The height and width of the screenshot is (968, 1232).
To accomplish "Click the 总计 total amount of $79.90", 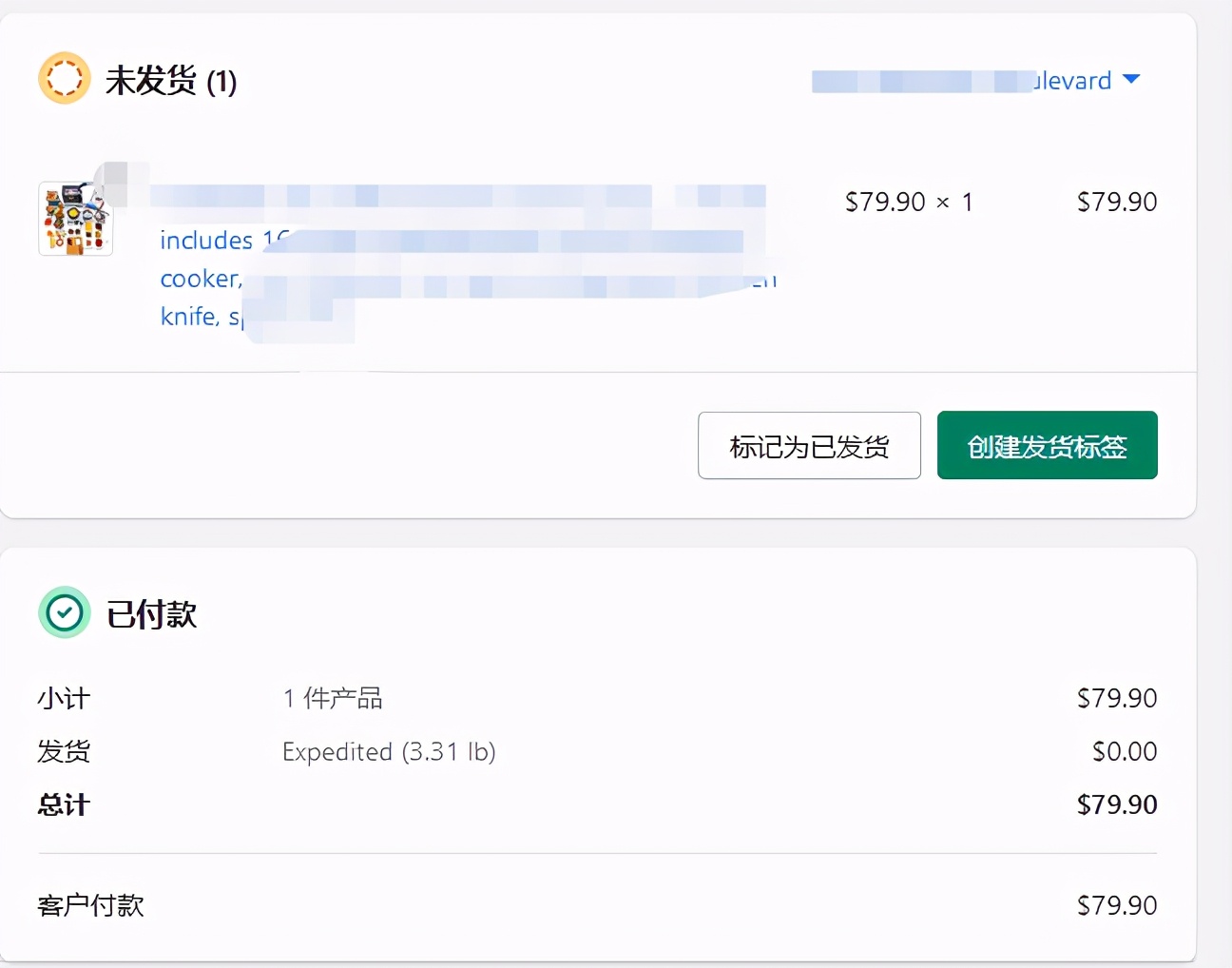I will point(1117,804).
